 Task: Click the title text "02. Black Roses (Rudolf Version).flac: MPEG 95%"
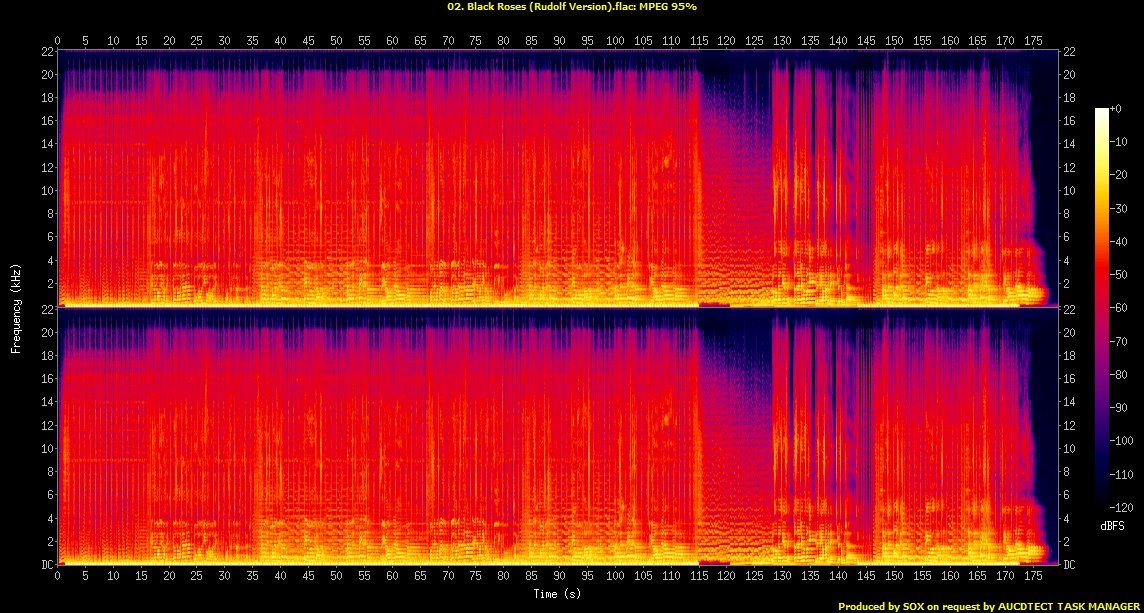tap(573, 7)
